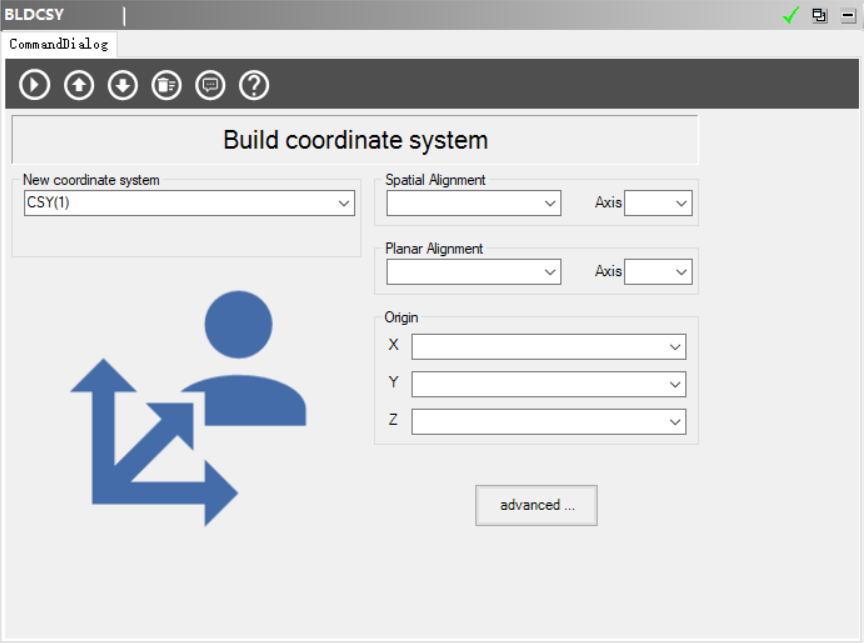Click the down arrow toolbar icon
Image resolution: width=864 pixels, height=643 pixels.
(122, 85)
